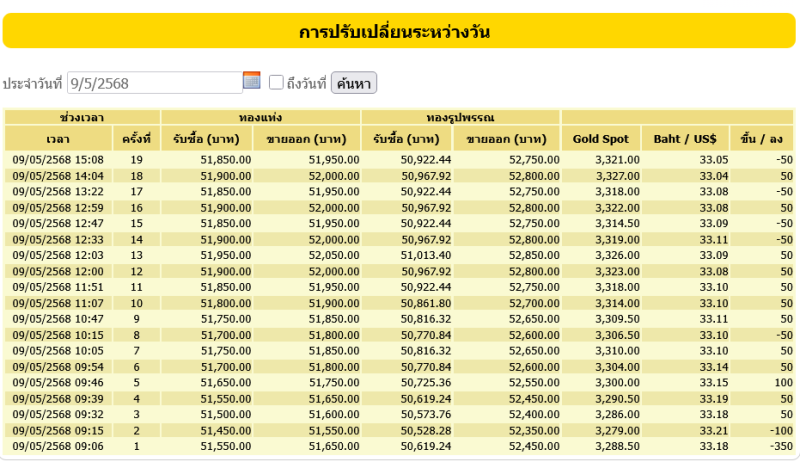Focus the date field showing 9/5/2568

point(155,83)
